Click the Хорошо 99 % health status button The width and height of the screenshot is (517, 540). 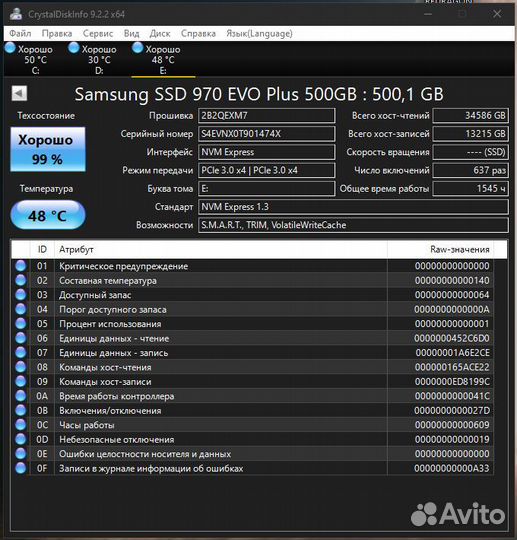coord(48,149)
